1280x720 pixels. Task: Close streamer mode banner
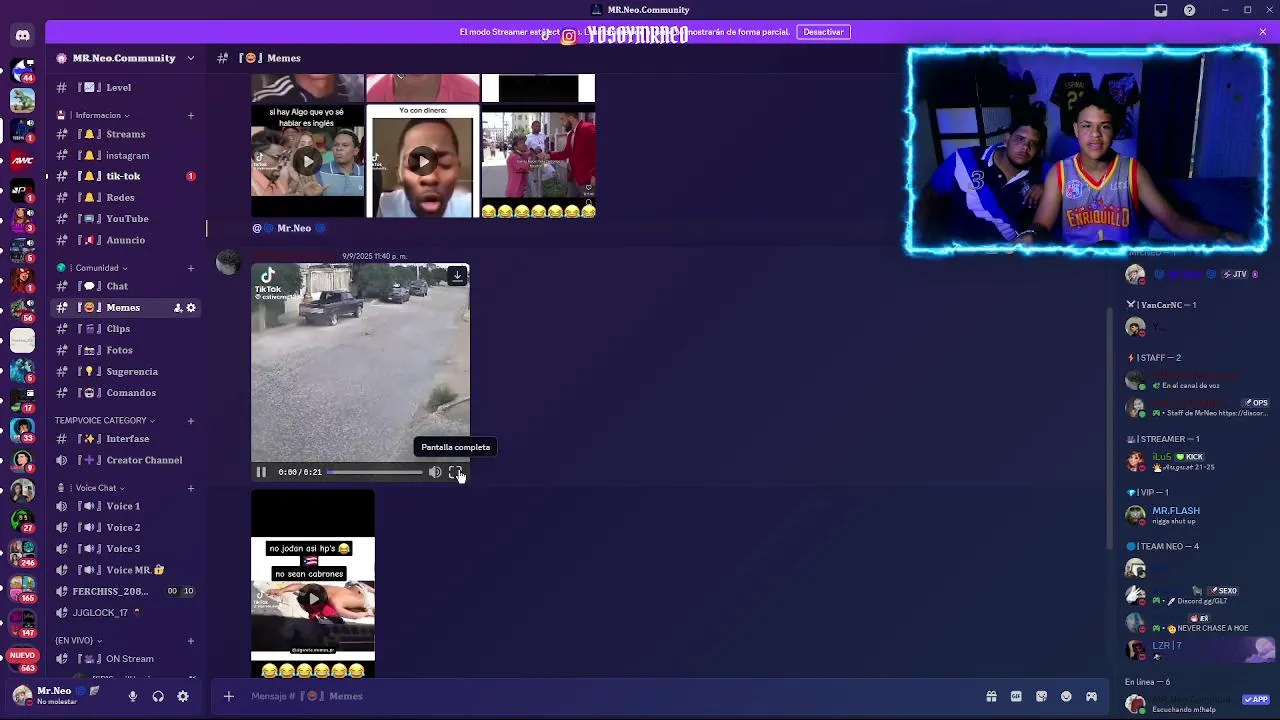coord(1262,32)
